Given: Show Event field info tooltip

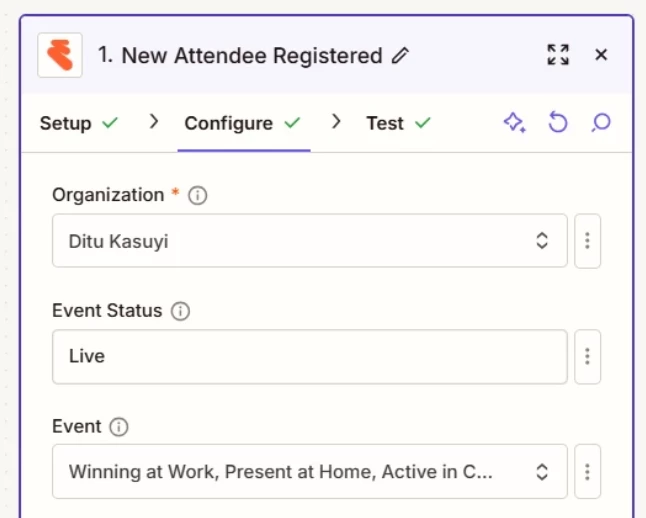Looking at the screenshot, I should (x=120, y=427).
